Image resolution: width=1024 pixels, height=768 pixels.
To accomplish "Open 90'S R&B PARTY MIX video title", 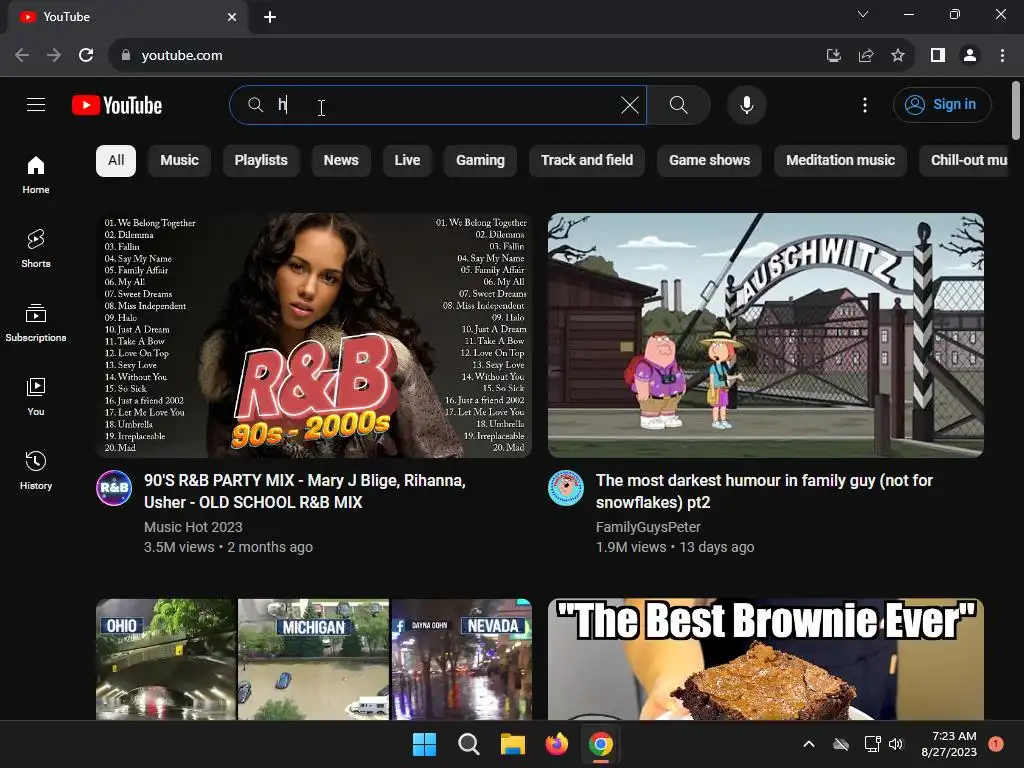I will (304, 491).
